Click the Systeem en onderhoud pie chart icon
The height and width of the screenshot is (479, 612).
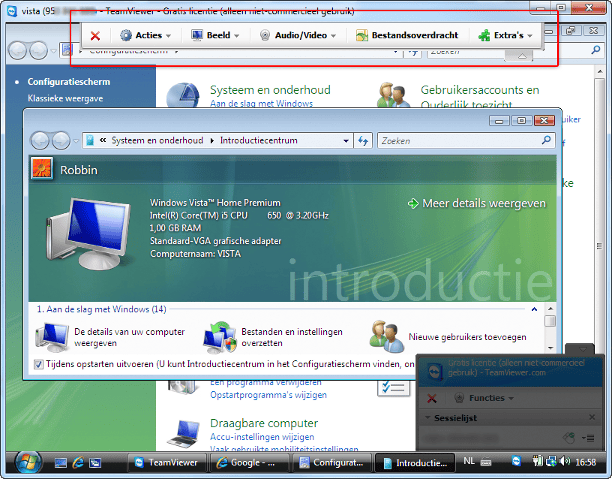coord(183,95)
